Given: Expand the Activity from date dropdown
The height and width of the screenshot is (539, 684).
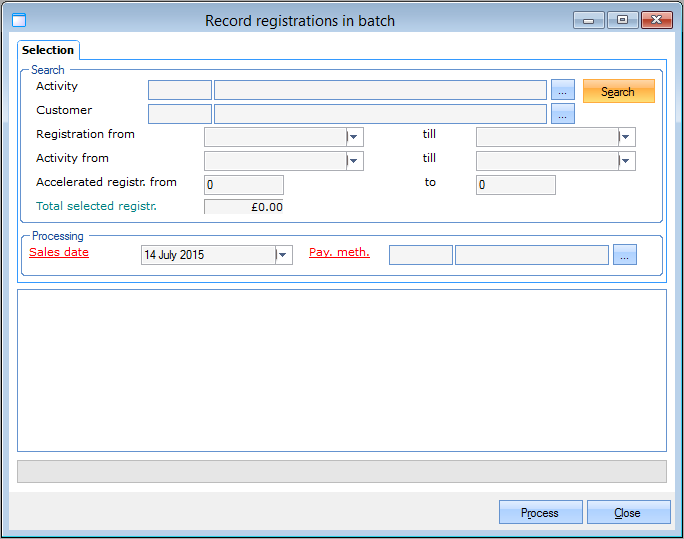Looking at the screenshot, I should pos(355,161).
